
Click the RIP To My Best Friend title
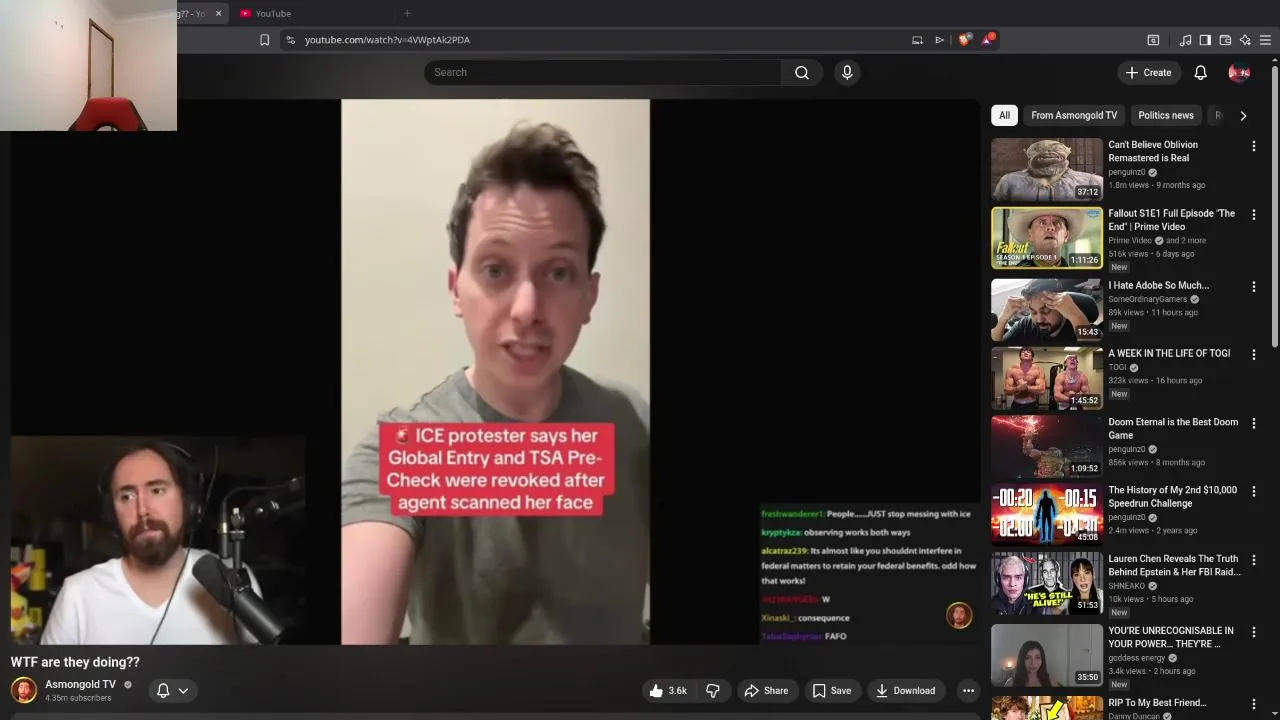tap(1157, 703)
